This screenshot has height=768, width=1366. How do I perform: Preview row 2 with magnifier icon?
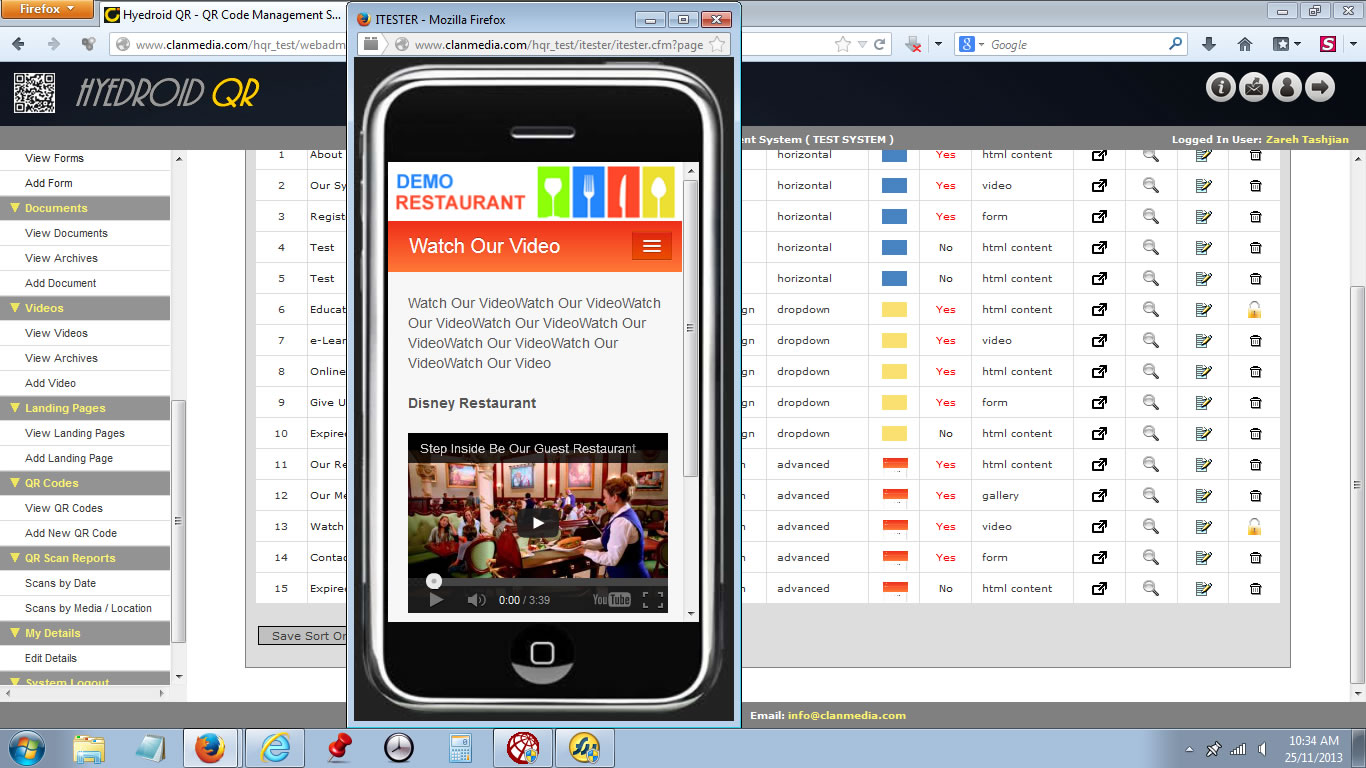(1151, 185)
